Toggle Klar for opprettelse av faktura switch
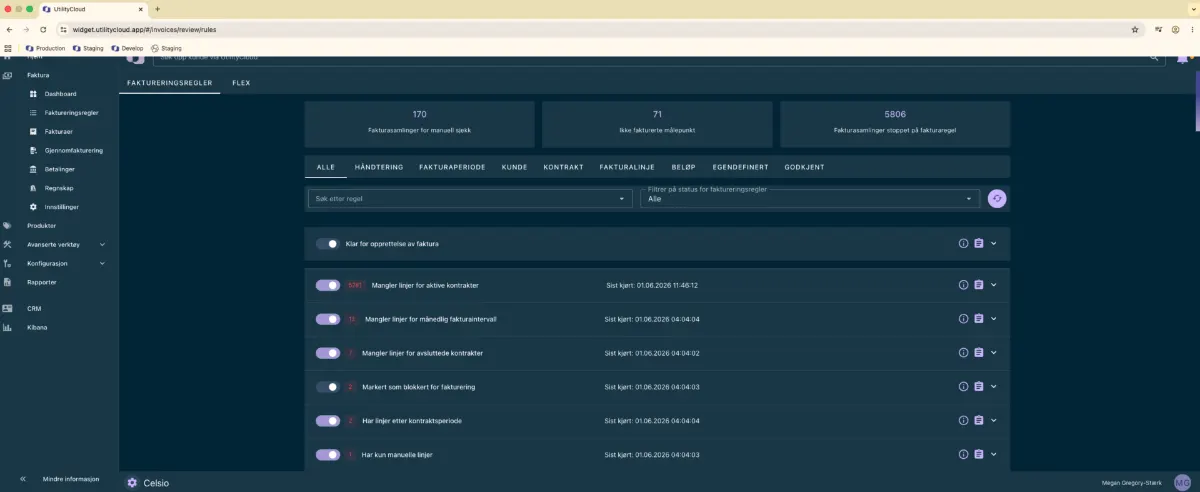The width and height of the screenshot is (1200, 492). point(328,244)
